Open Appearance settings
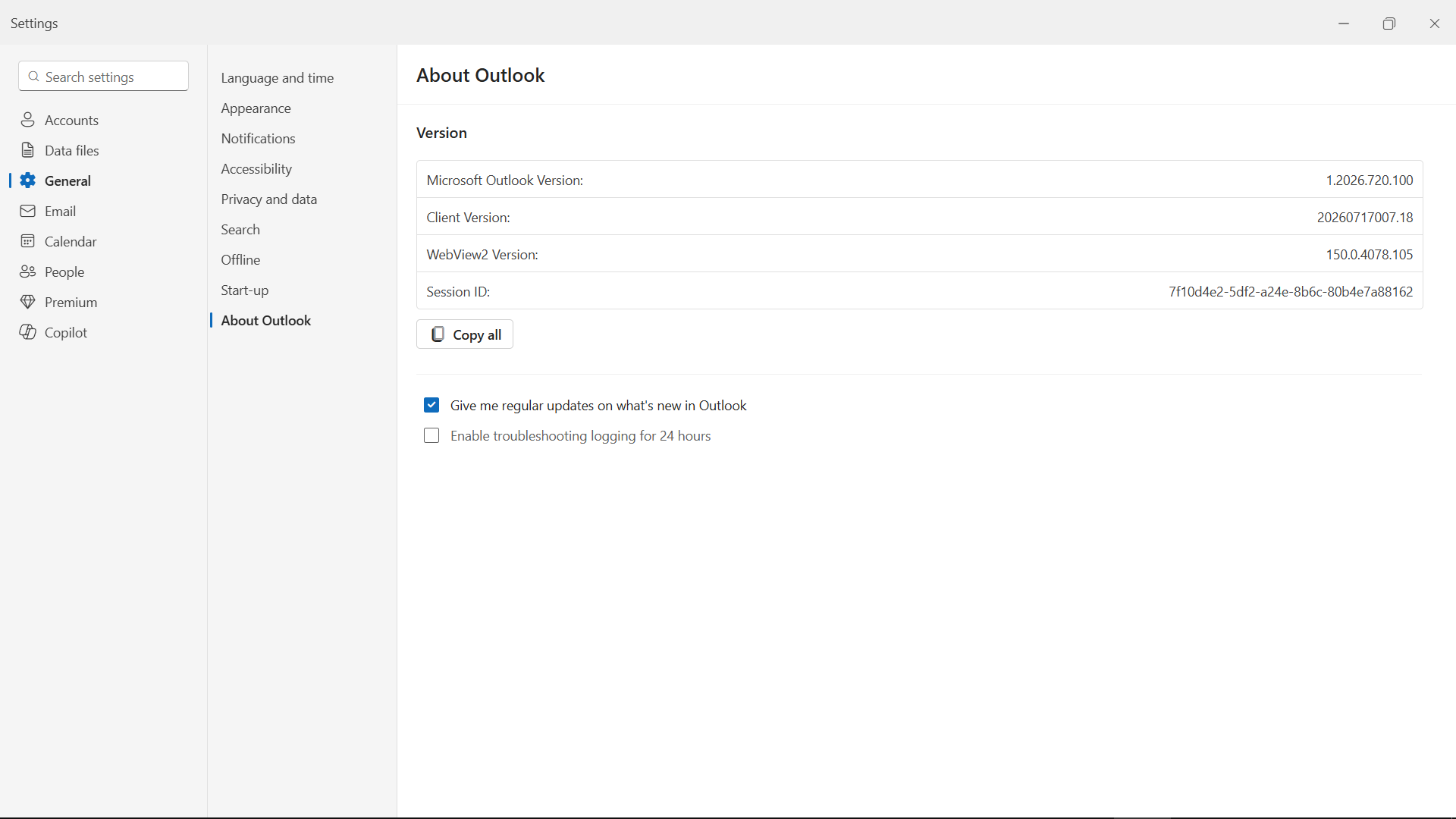1456x819 pixels. click(256, 108)
